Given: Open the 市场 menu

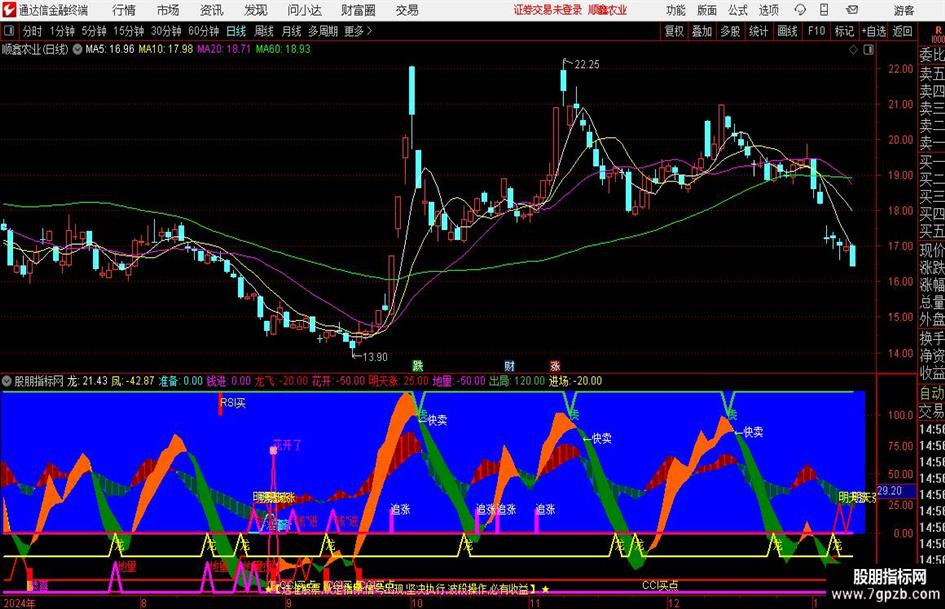Looking at the screenshot, I should (x=168, y=10).
